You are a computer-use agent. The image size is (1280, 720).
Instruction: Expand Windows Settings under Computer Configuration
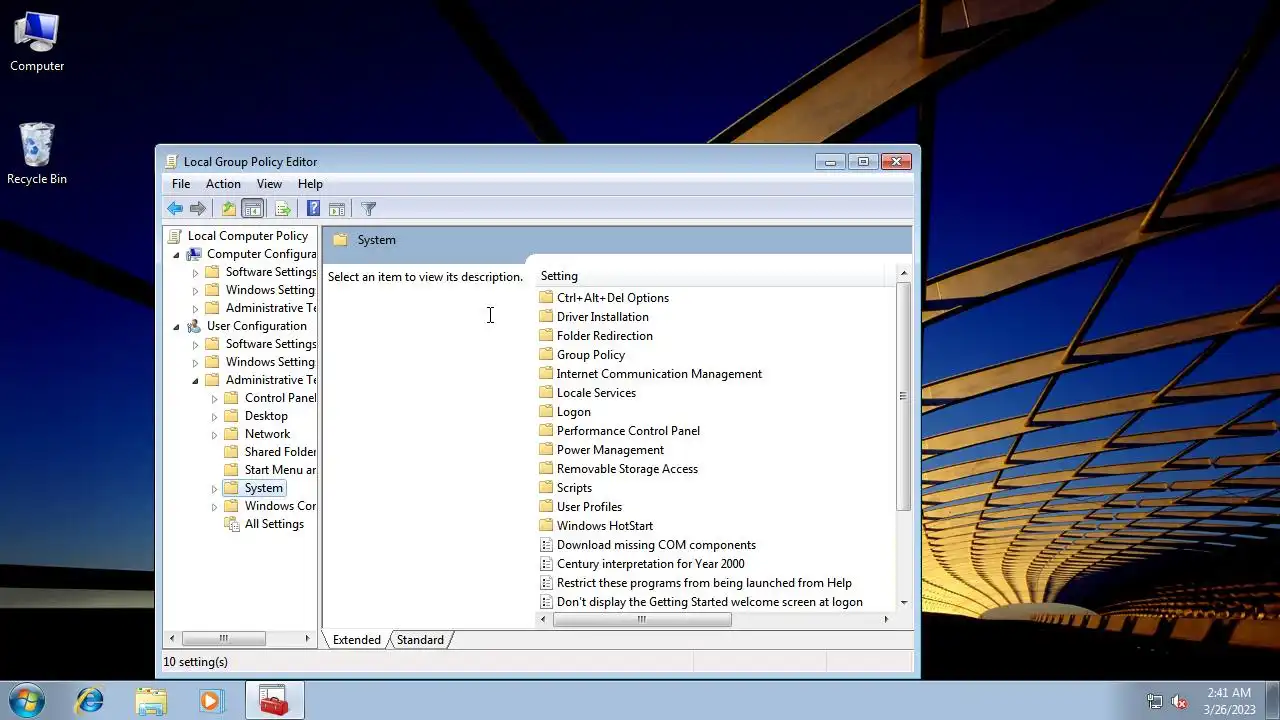pos(195,290)
